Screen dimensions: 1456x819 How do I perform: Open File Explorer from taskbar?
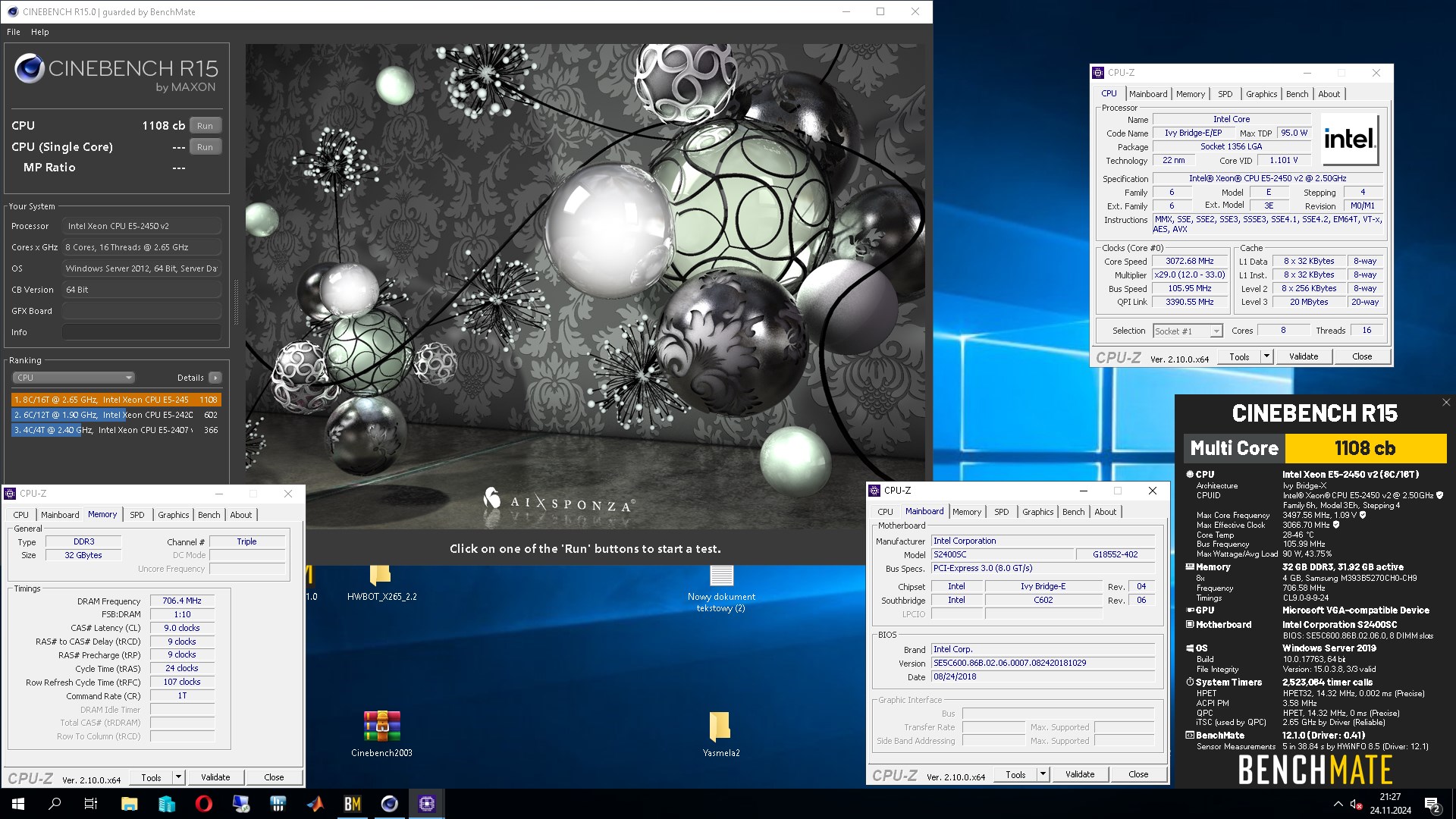click(x=129, y=804)
